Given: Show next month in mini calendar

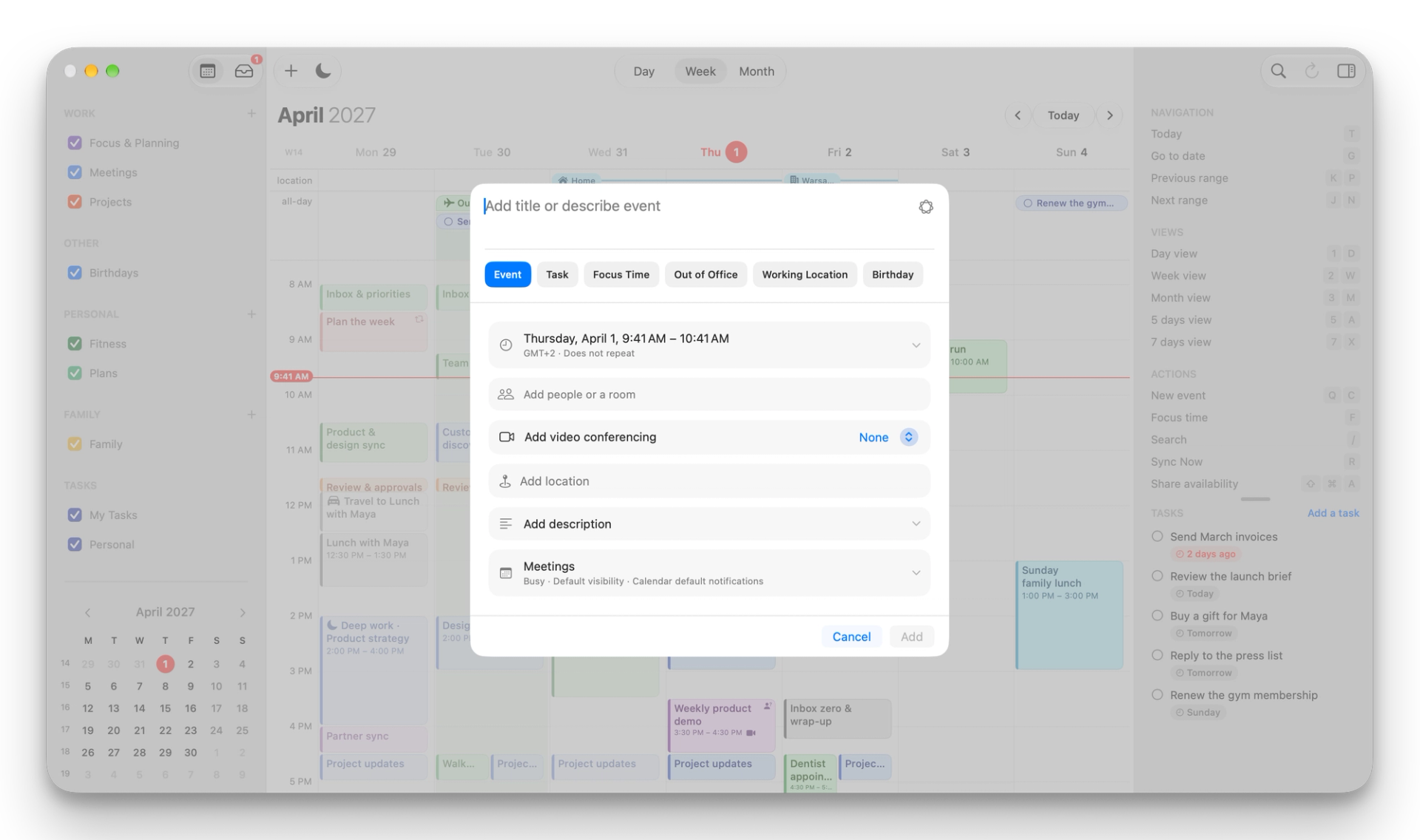Looking at the screenshot, I should (x=242, y=612).
